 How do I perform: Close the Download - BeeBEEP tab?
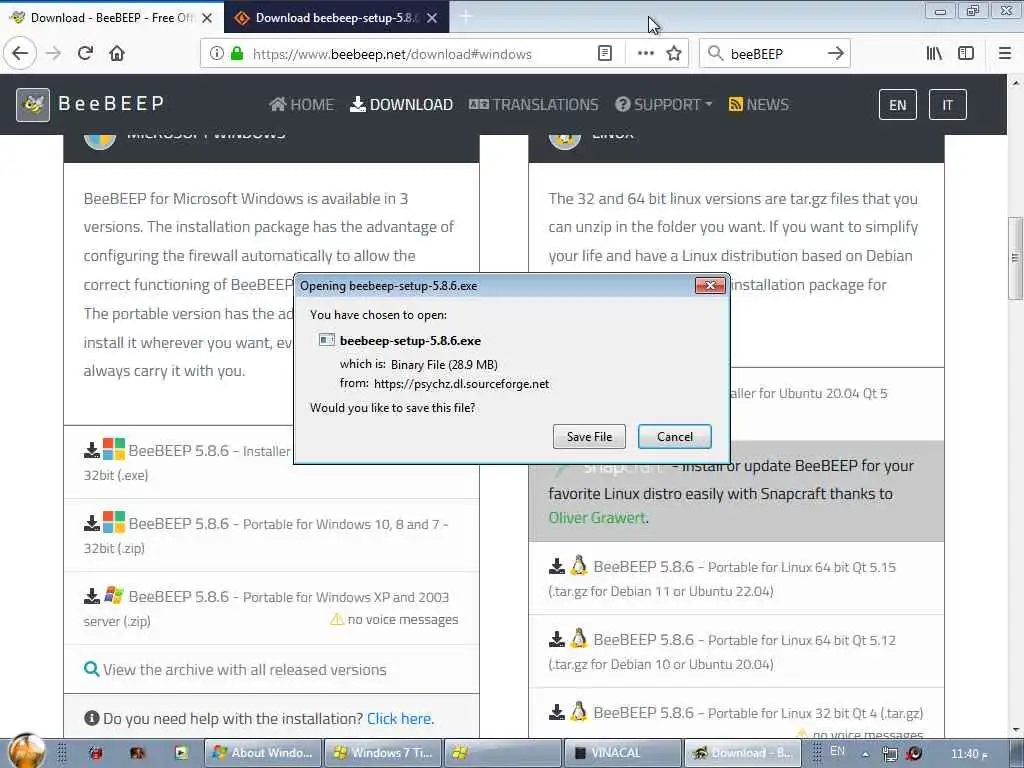(x=207, y=18)
